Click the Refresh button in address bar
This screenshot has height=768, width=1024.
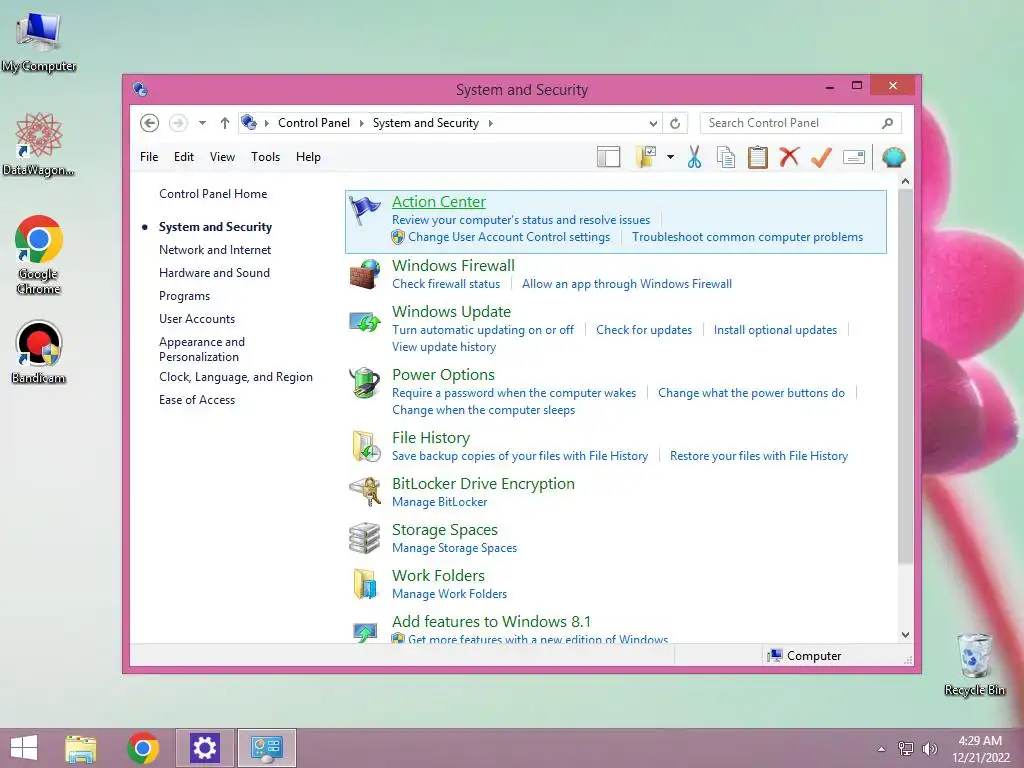click(675, 123)
